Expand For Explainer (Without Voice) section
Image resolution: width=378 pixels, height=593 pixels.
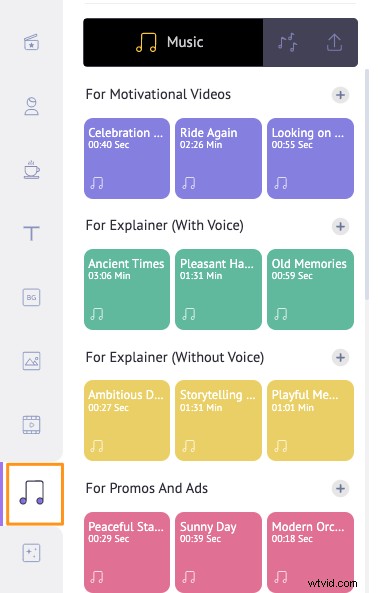[x=340, y=357]
